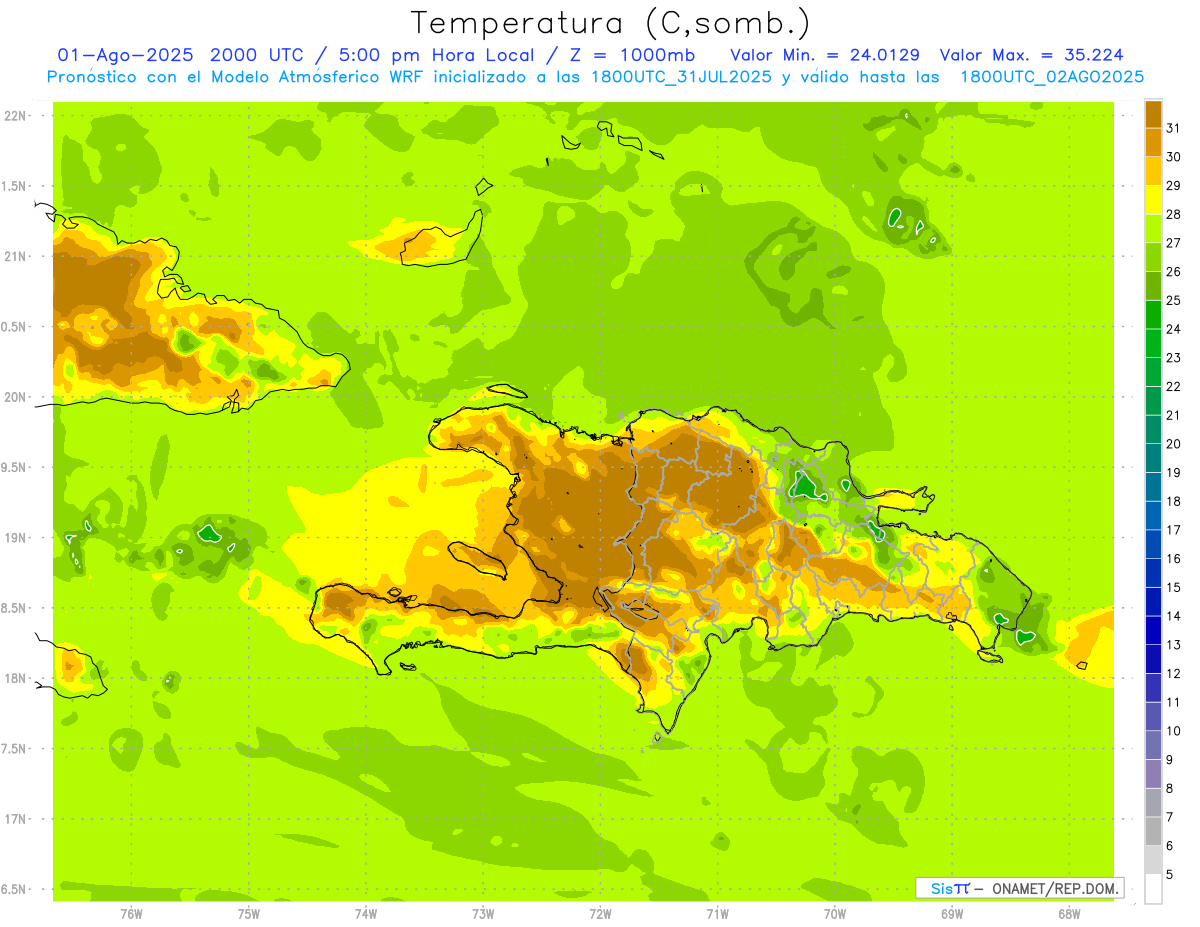The image size is (1200, 927).
Task: Pick the white swatch below 5
Action: [x=1153, y=889]
